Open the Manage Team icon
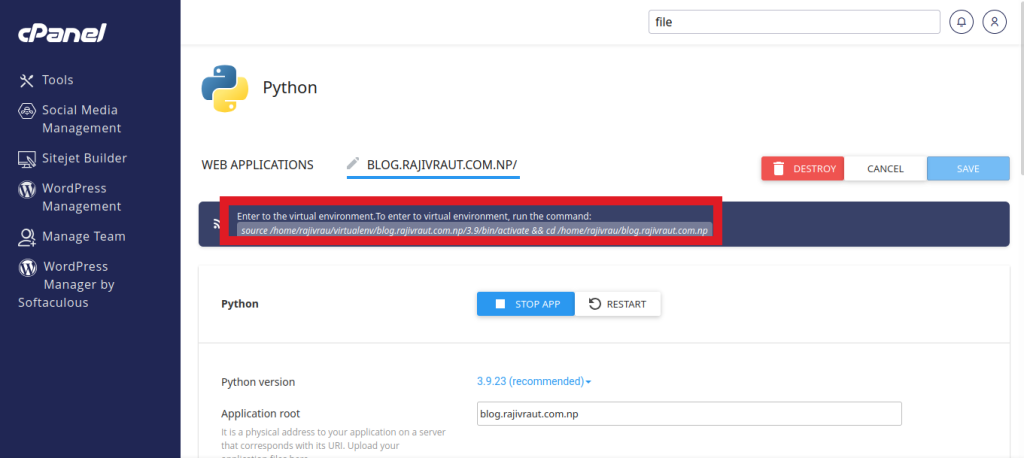Viewport: 1024px width, 458px height. click(x=27, y=237)
